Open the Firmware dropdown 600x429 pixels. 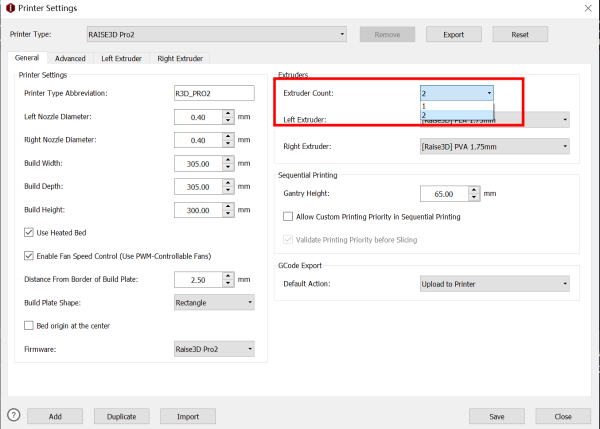click(x=213, y=349)
